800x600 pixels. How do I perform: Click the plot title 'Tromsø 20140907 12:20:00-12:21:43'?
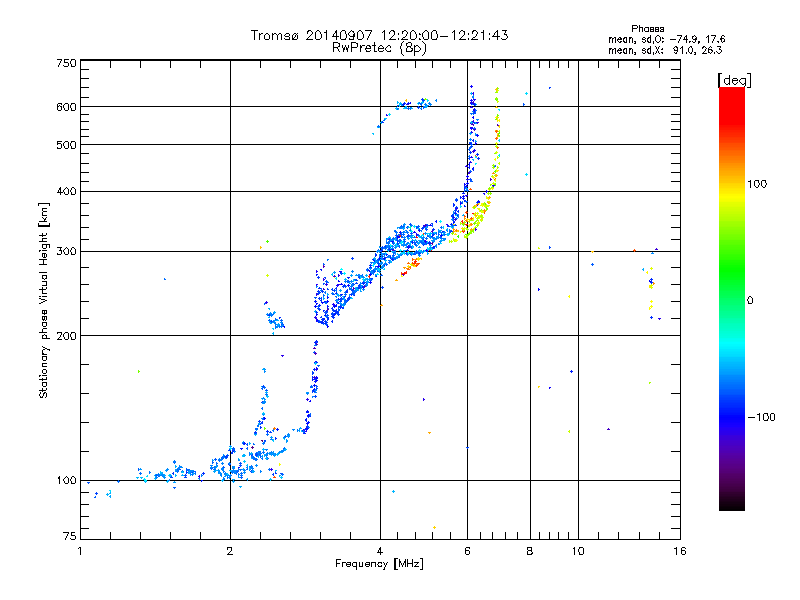(379, 35)
